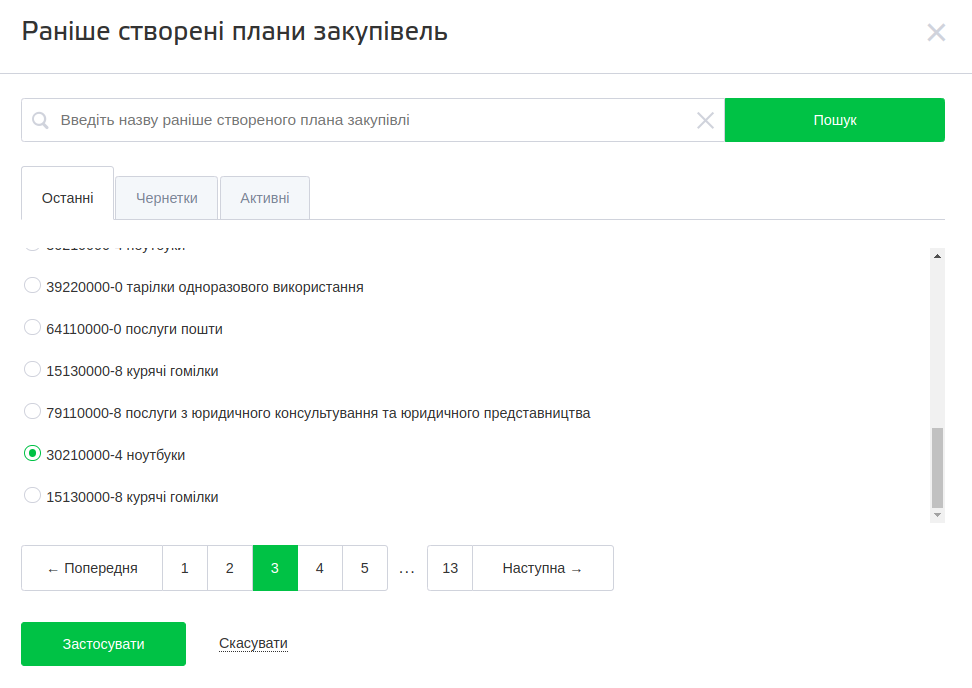Choose '79110000-8 послуги з юридичного консультування' radio
This screenshot has width=972, height=688.
pyautogui.click(x=32, y=412)
